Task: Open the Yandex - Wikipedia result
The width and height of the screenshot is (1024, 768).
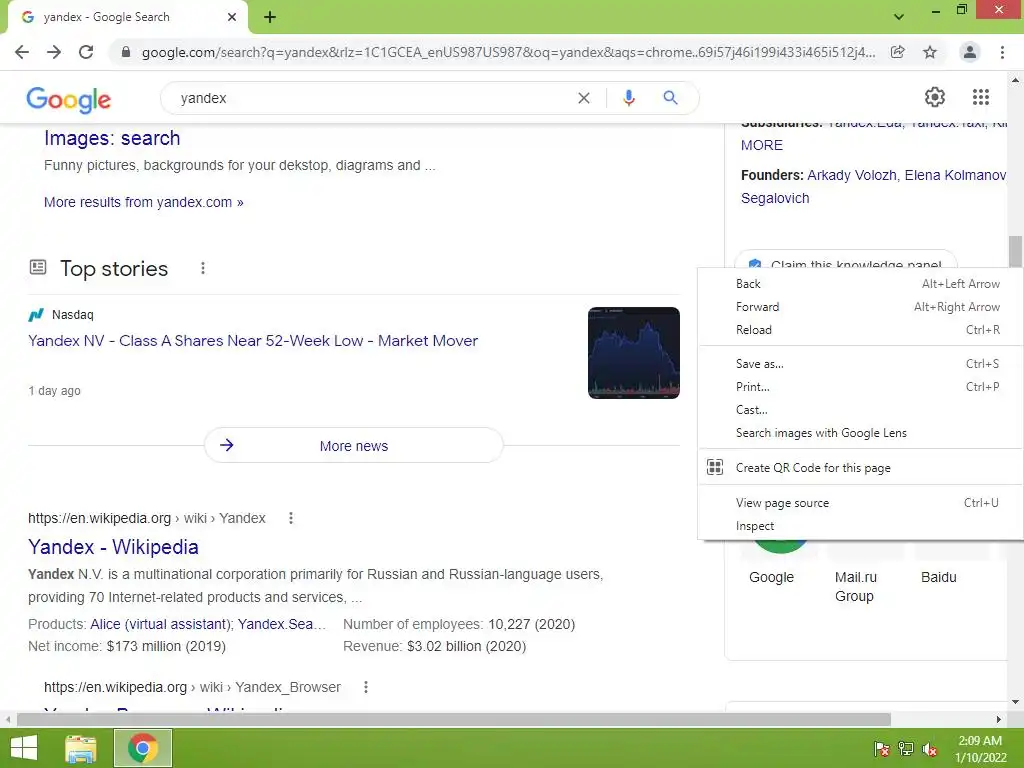Action: point(113,547)
